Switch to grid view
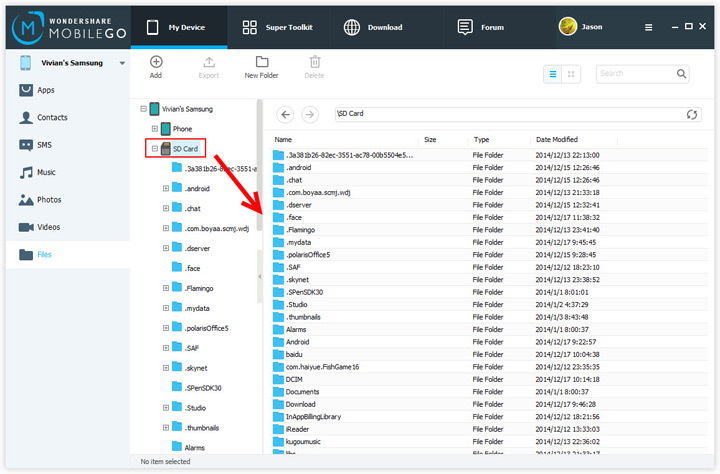The image size is (720, 474). 571,74
